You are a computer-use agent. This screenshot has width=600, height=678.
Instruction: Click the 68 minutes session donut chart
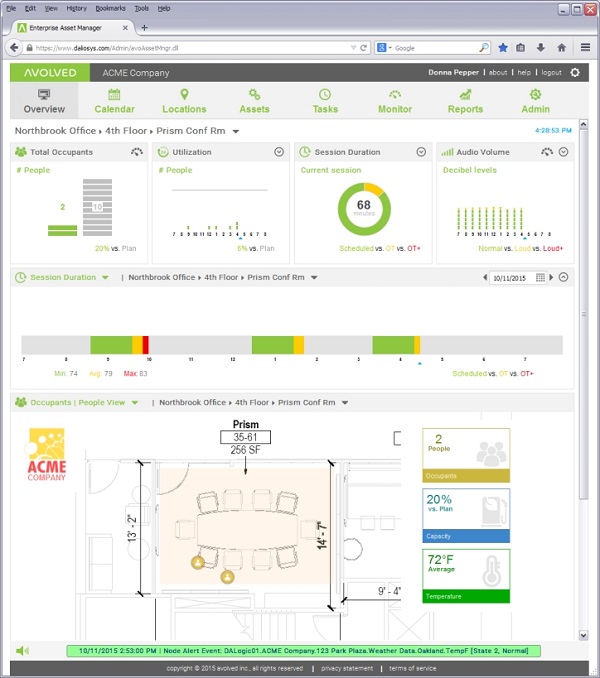364,209
